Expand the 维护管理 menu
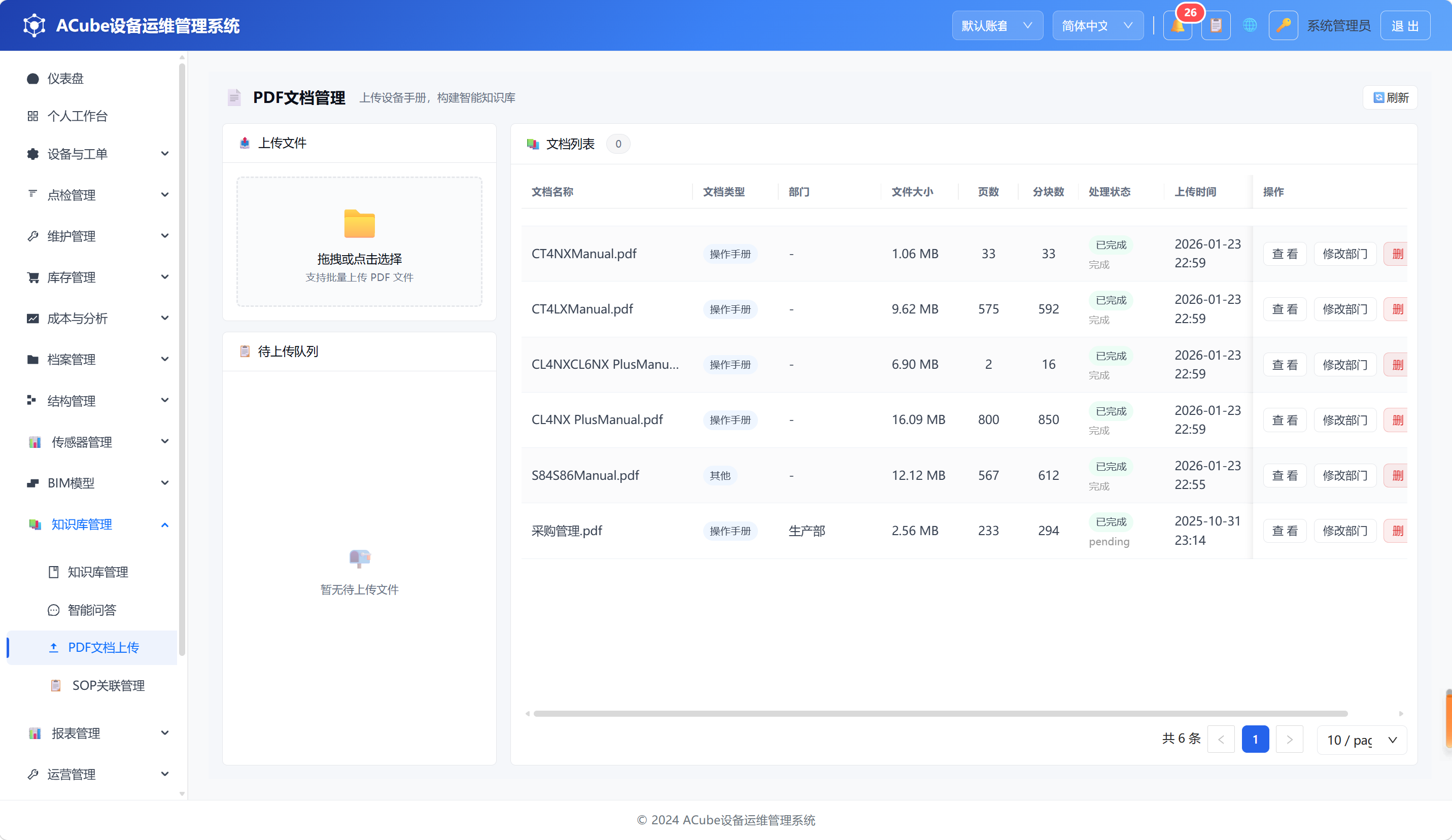This screenshot has width=1452, height=840. 92,236
